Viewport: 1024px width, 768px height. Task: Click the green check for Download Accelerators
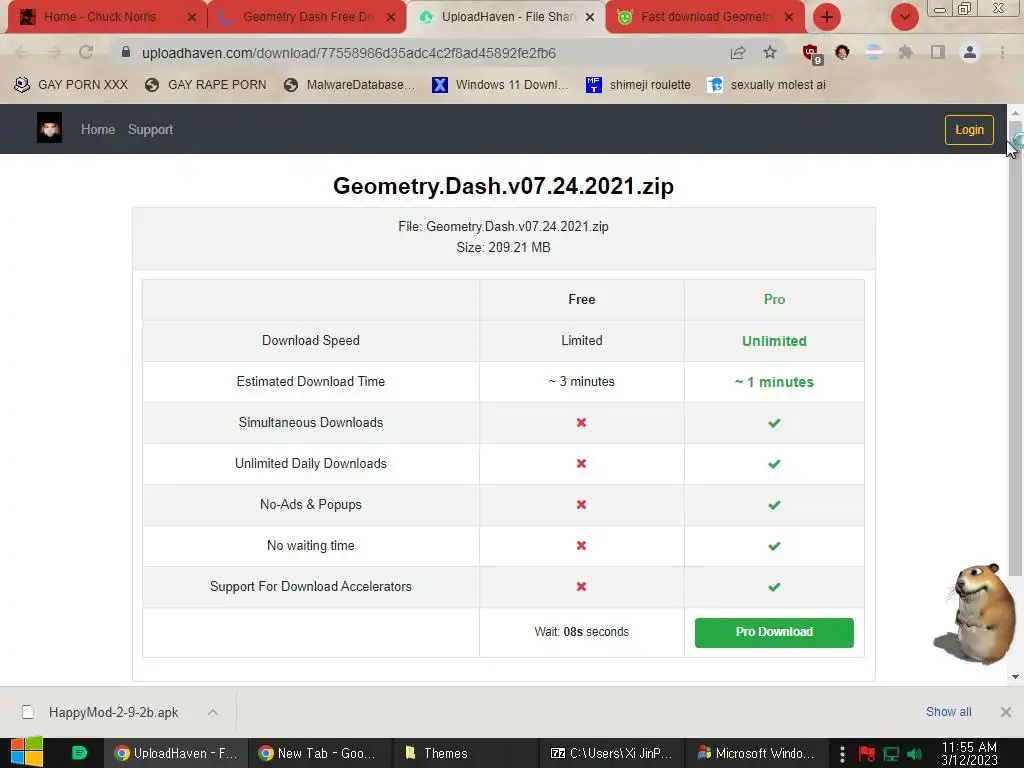click(774, 587)
